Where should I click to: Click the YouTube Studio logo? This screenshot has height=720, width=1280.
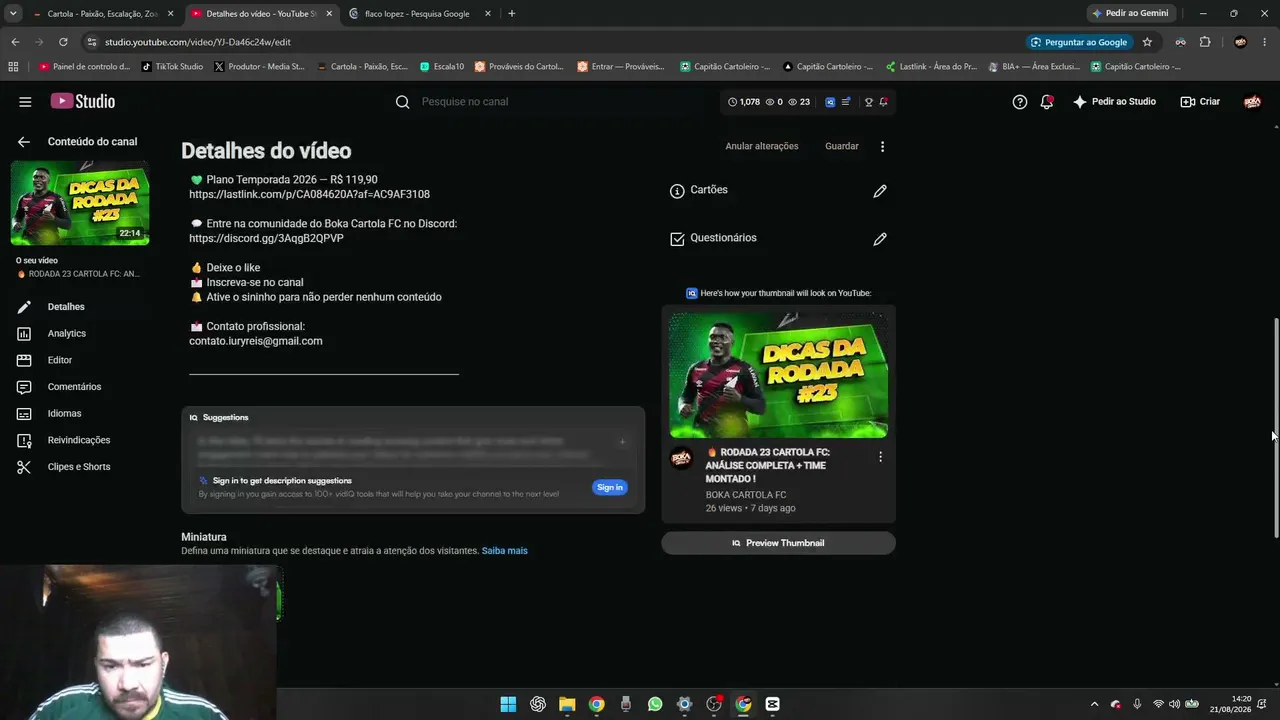[83, 101]
